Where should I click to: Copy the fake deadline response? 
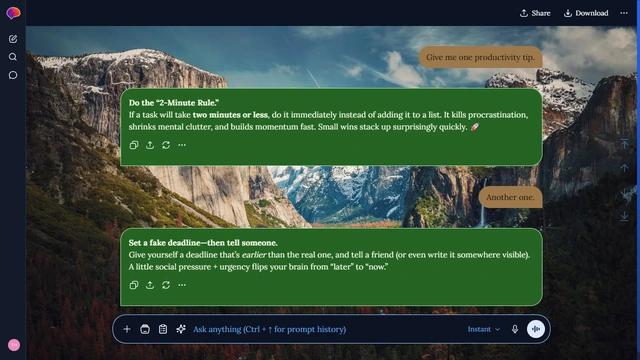coord(134,285)
